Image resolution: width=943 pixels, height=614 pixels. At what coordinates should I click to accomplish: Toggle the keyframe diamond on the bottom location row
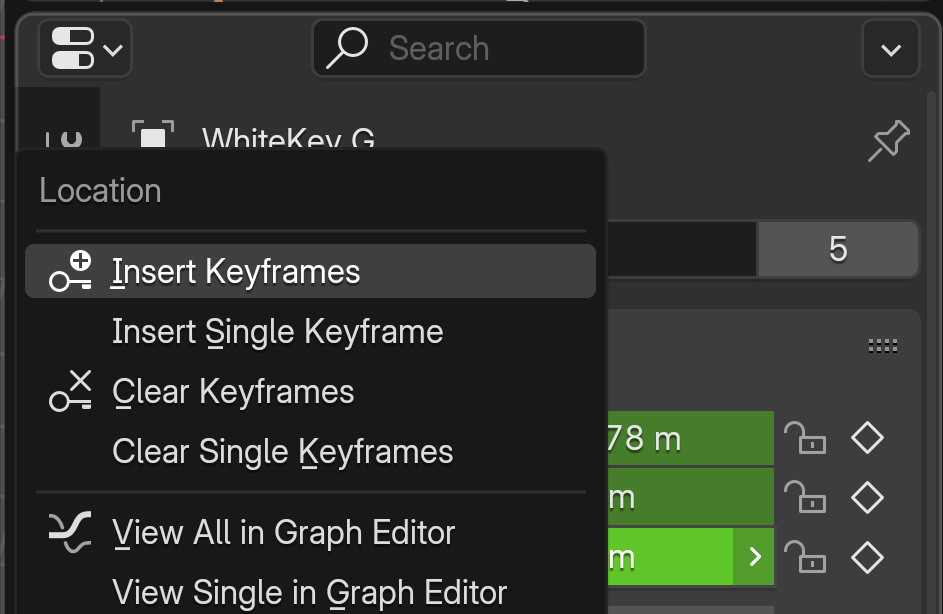pyautogui.click(x=867, y=557)
